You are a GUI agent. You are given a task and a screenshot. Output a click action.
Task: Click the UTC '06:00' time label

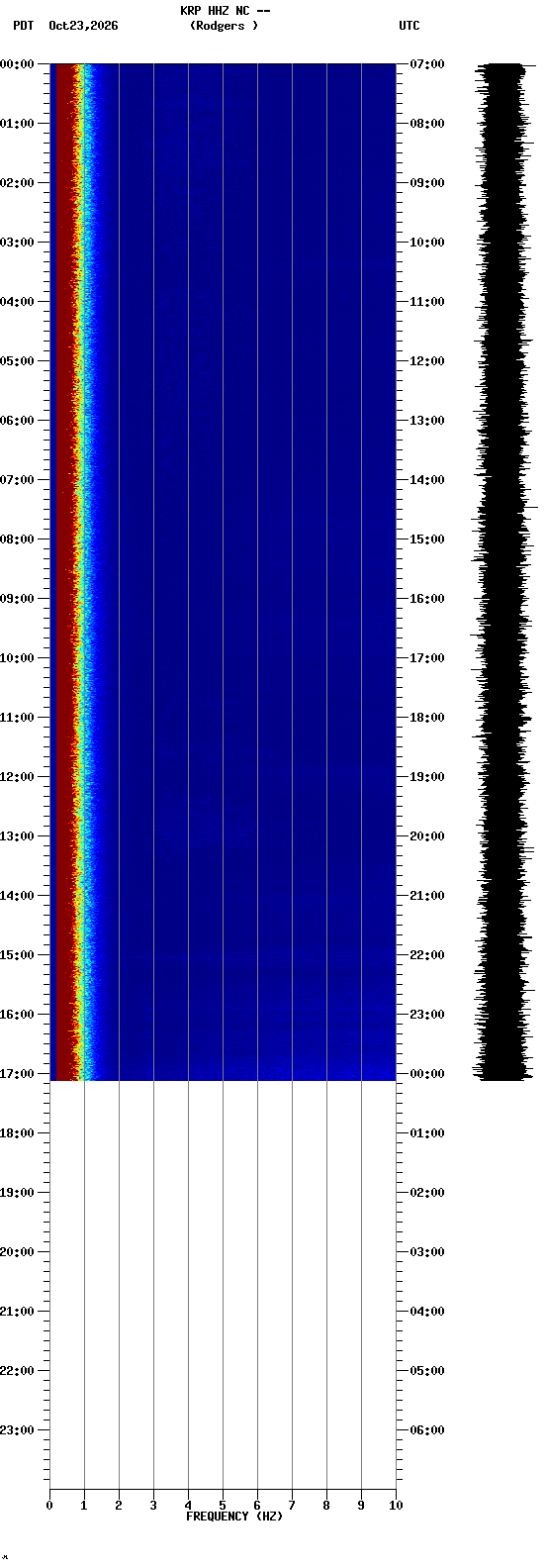426,1430
